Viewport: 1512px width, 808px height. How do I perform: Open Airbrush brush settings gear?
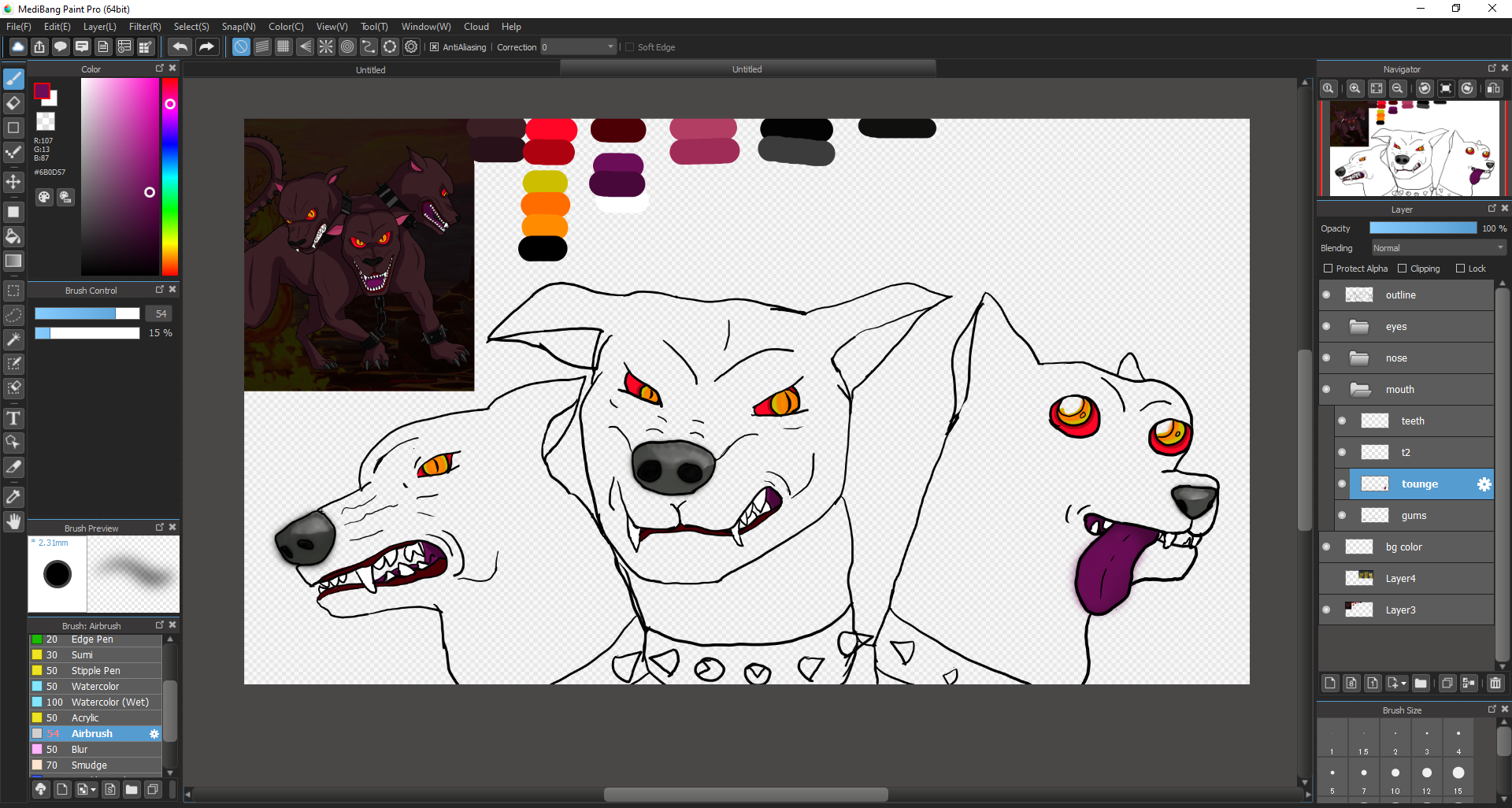pos(154,734)
